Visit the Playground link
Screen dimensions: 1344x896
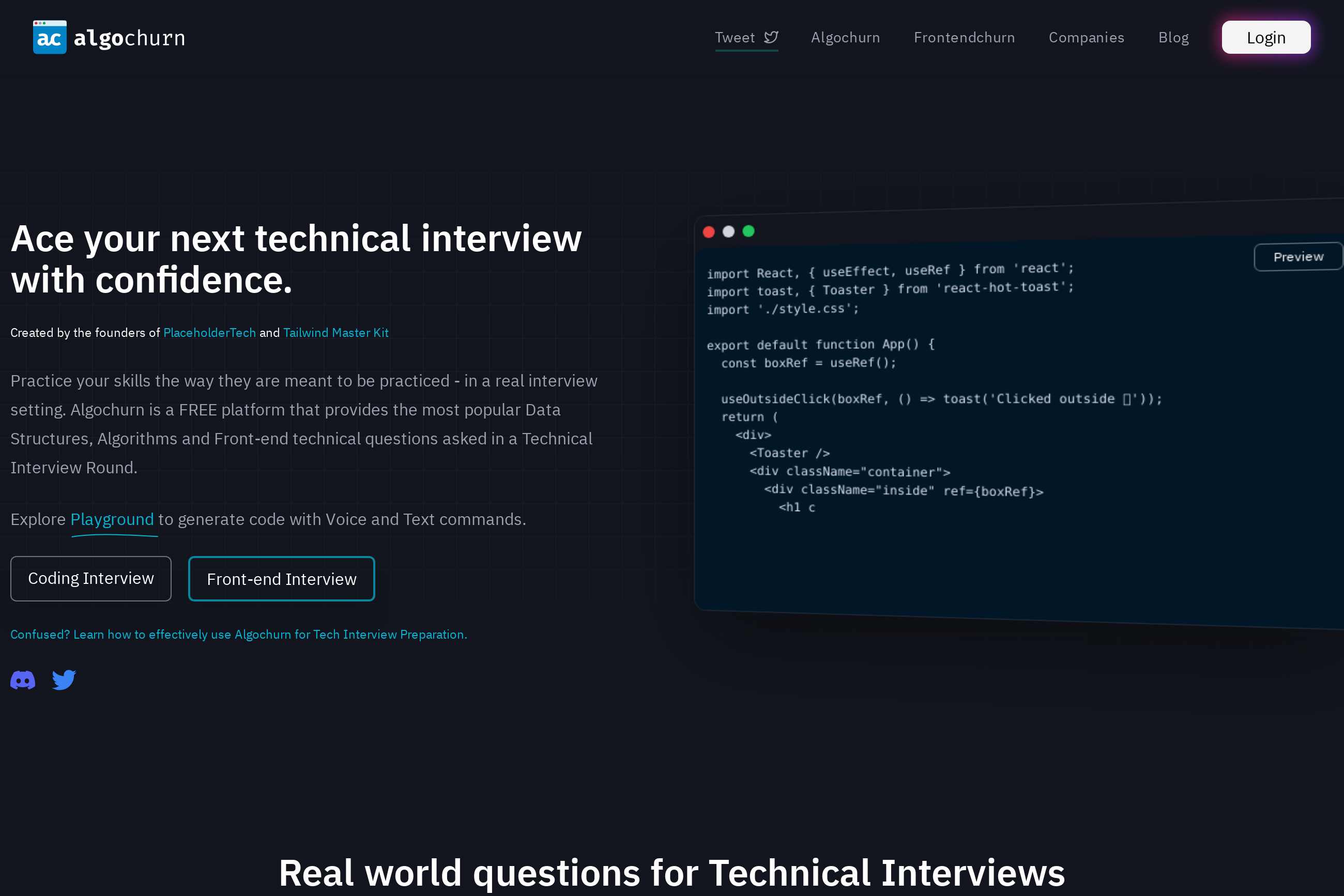112,519
